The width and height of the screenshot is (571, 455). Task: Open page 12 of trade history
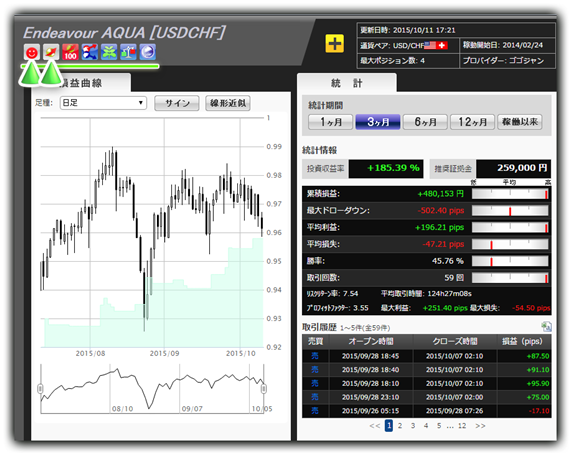[x=462, y=426]
